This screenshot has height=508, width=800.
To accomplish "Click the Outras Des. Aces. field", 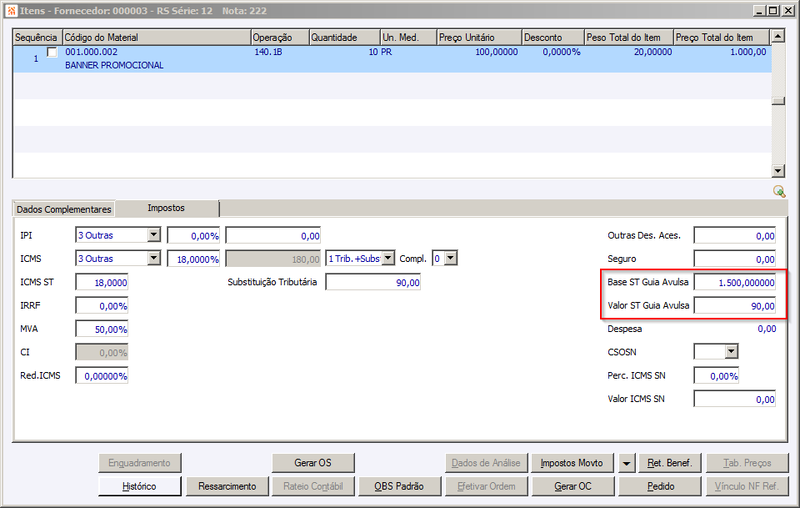I will click(x=735, y=236).
